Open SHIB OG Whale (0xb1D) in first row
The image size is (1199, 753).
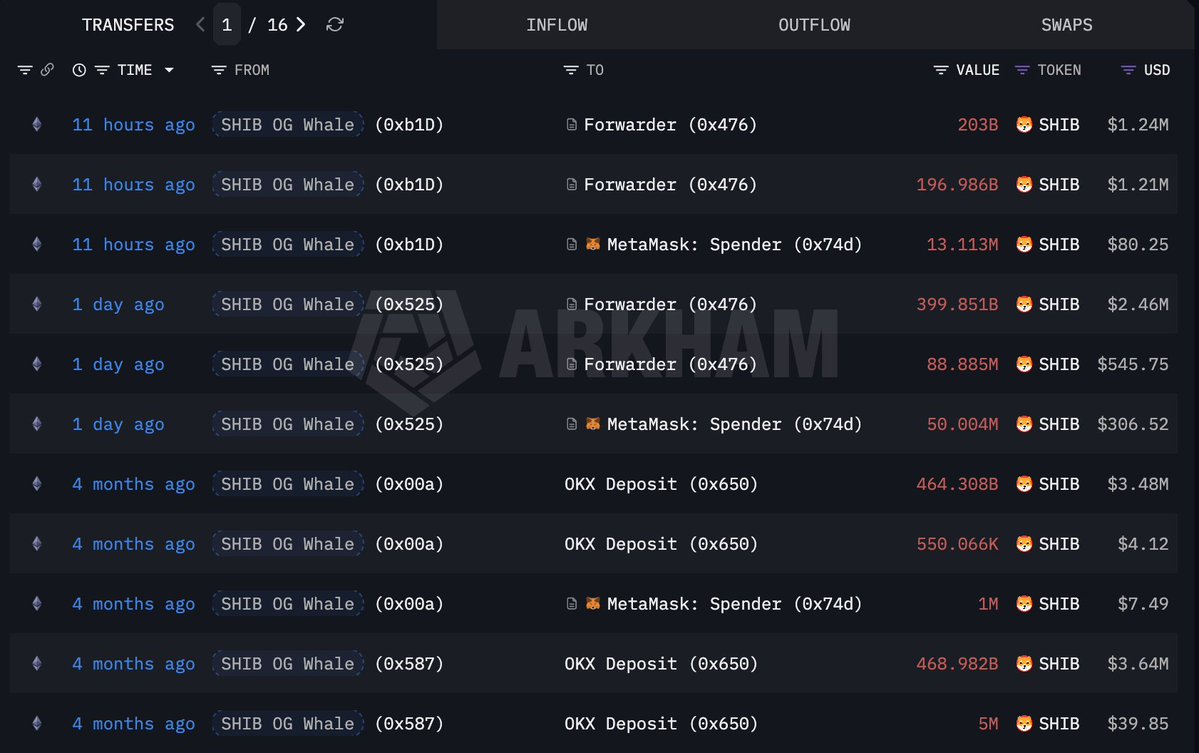(287, 125)
